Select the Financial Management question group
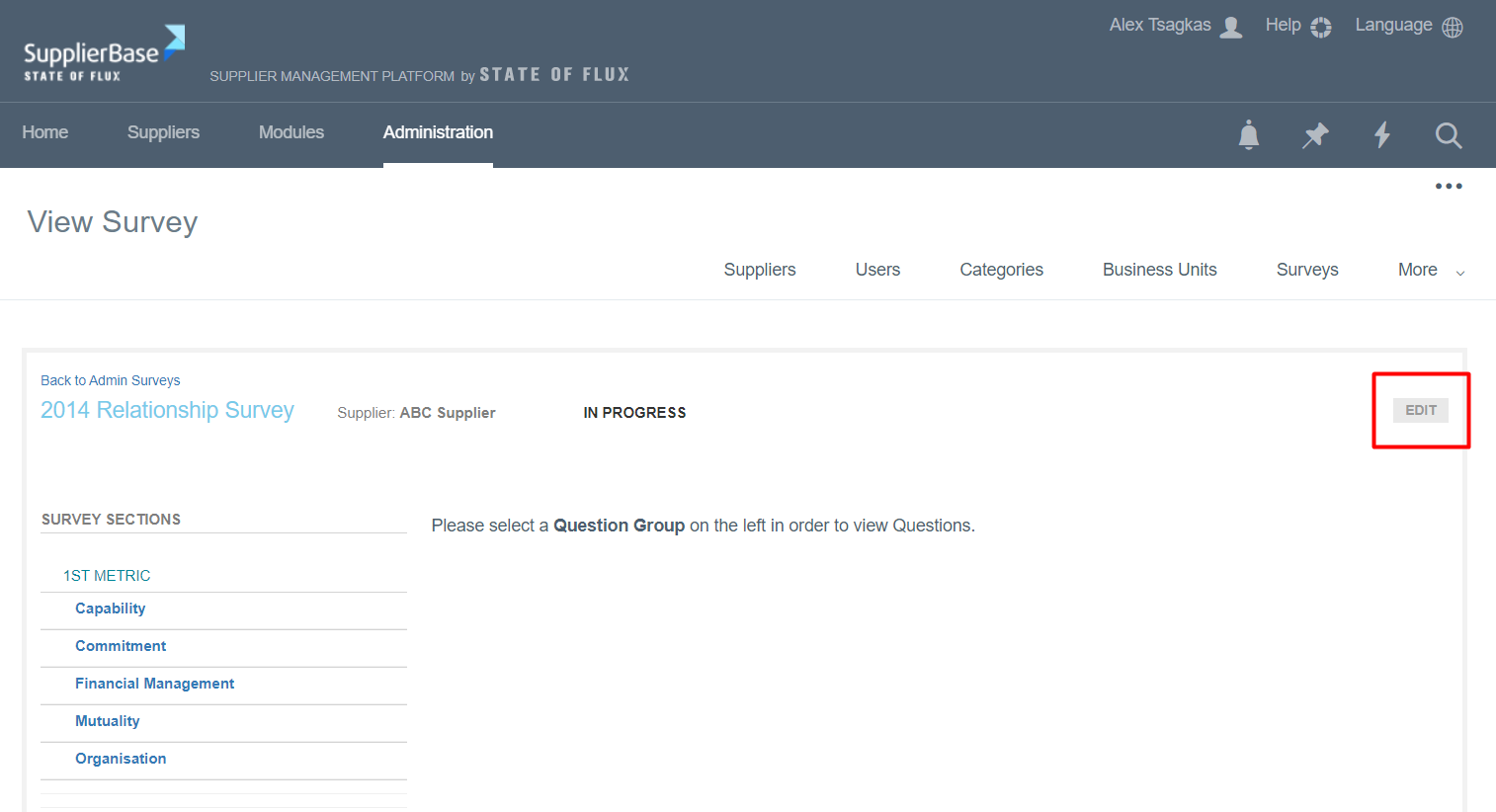 (x=155, y=683)
